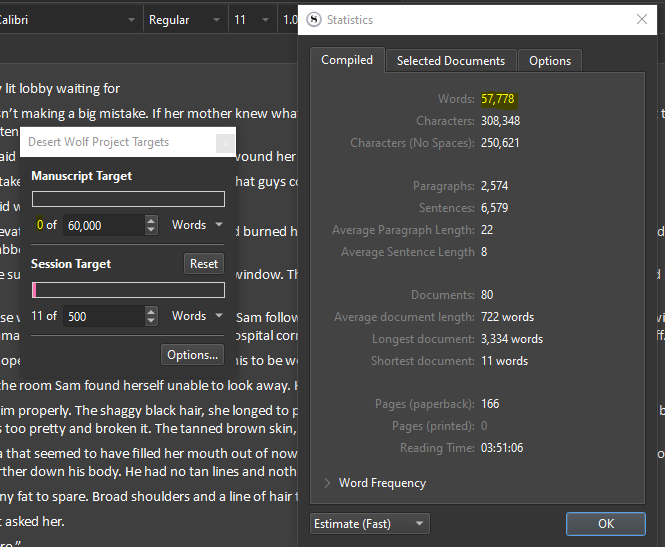The image size is (665, 547).
Task: Reset the Session Target count
Action: point(204,264)
